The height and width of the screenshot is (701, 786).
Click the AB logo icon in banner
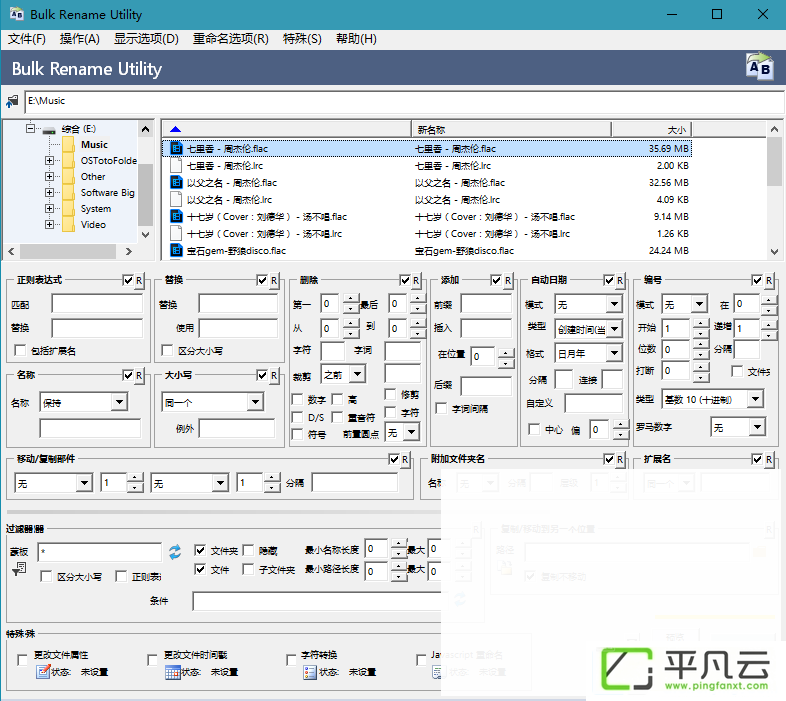[760, 67]
